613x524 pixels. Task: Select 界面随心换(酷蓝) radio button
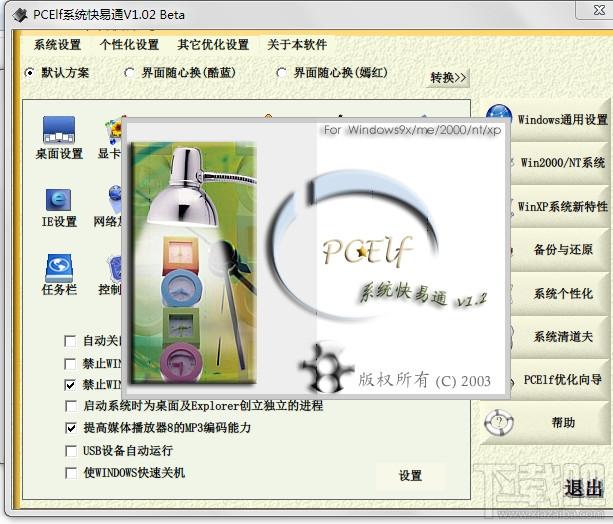tap(129, 72)
